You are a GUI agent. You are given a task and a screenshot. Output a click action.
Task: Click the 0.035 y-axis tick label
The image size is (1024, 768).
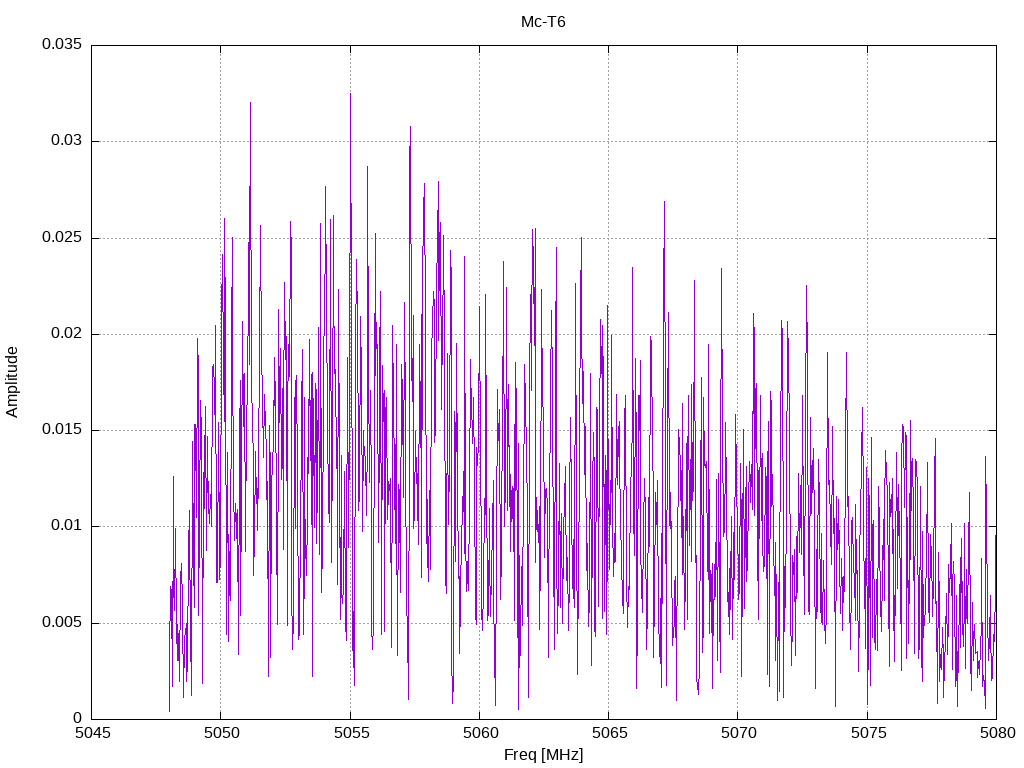tap(62, 44)
